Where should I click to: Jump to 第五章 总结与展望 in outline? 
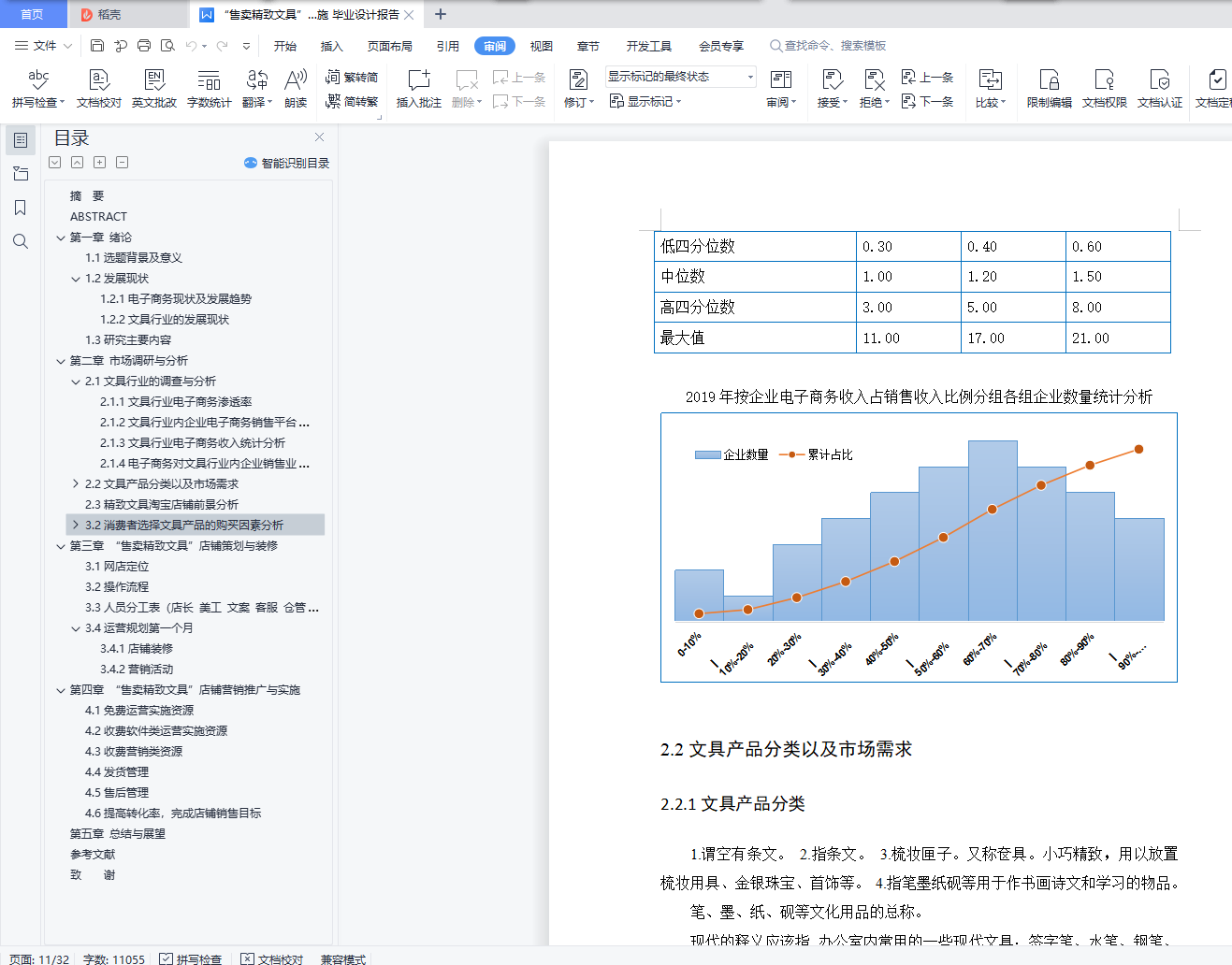118,834
